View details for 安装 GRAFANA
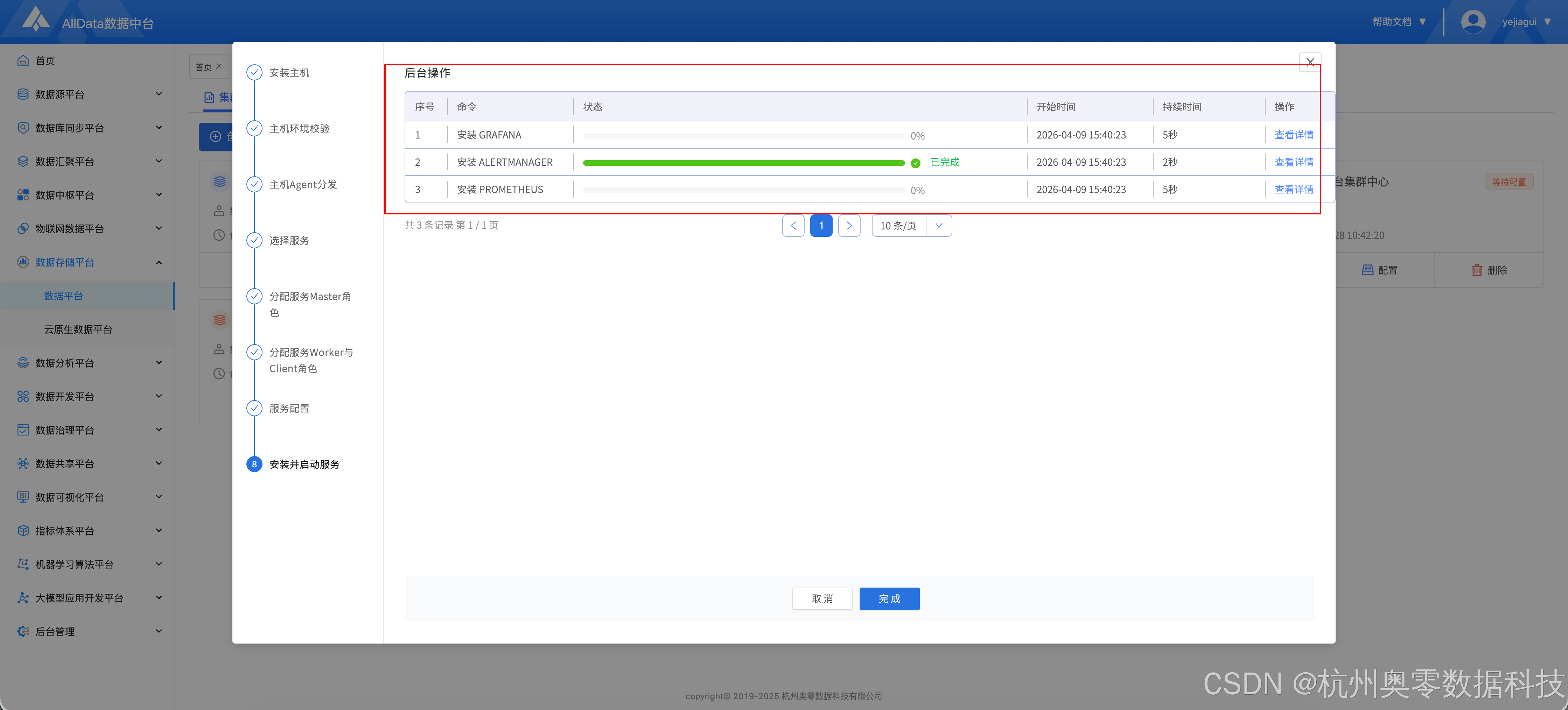This screenshot has width=1568, height=710. point(1294,135)
